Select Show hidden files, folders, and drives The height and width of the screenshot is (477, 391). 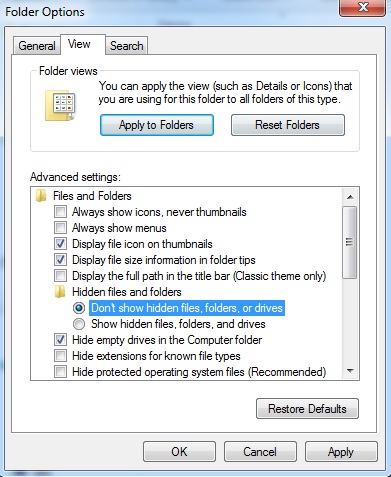(79, 324)
